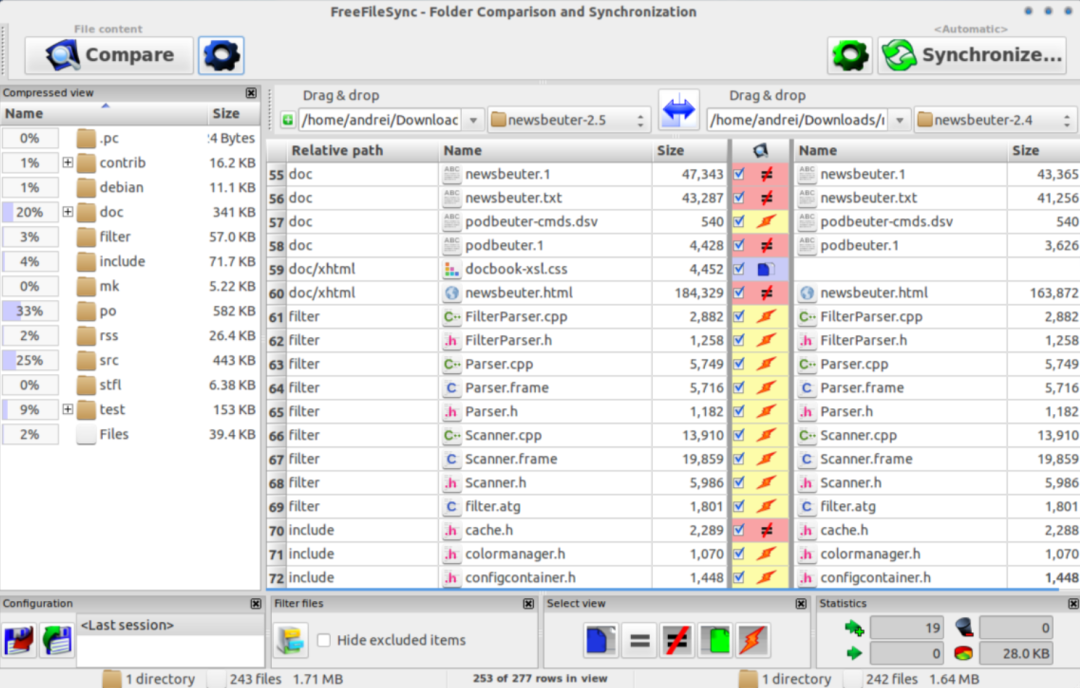Click the Synchronize button
This screenshot has height=688, width=1080.
point(972,55)
